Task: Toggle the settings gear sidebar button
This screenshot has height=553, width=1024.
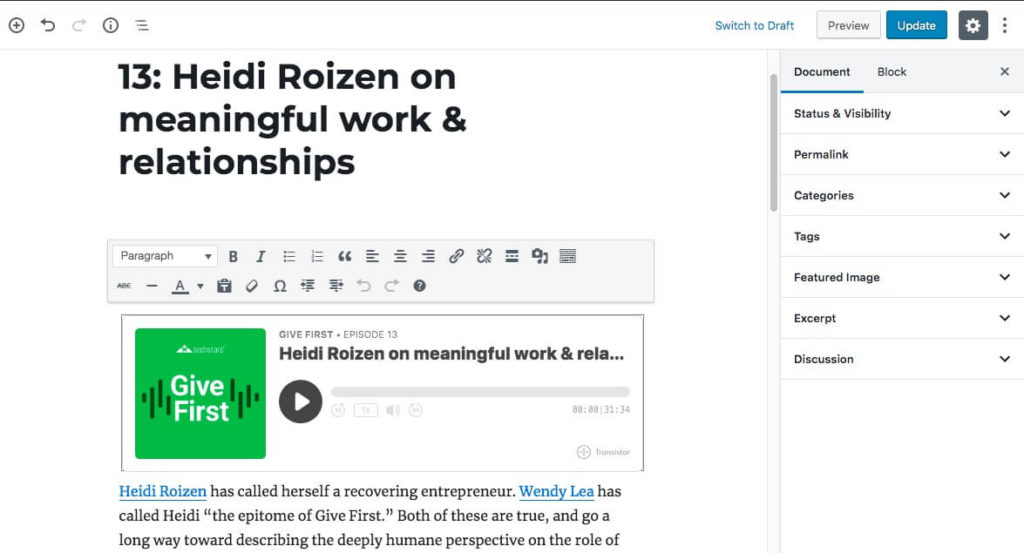Action: (x=972, y=25)
